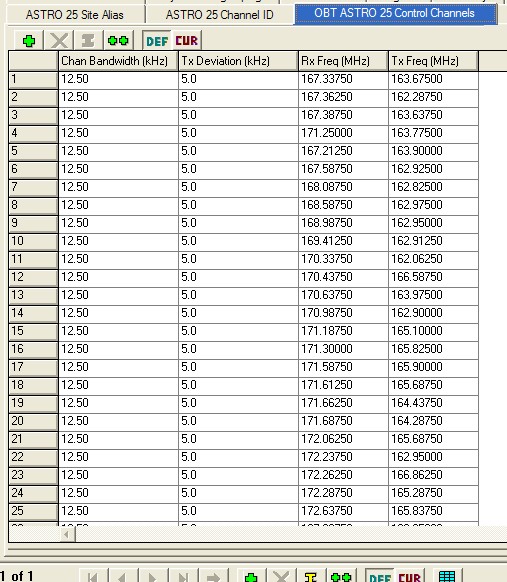Click Tx Freq cell 163.67500
This screenshot has height=582, width=507.
click(x=434, y=80)
